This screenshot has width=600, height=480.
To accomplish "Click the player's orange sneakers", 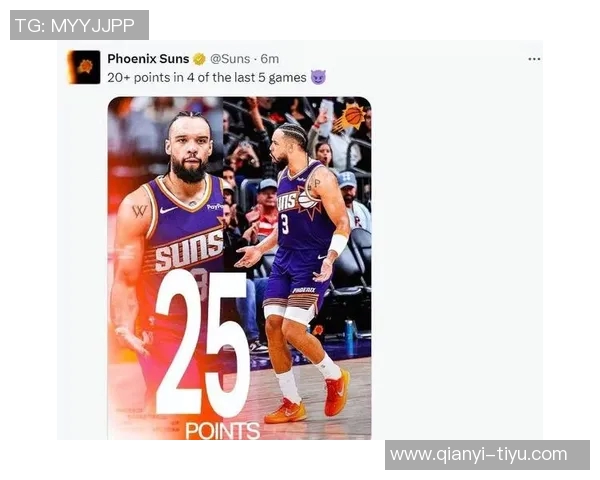I will pos(308,398).
